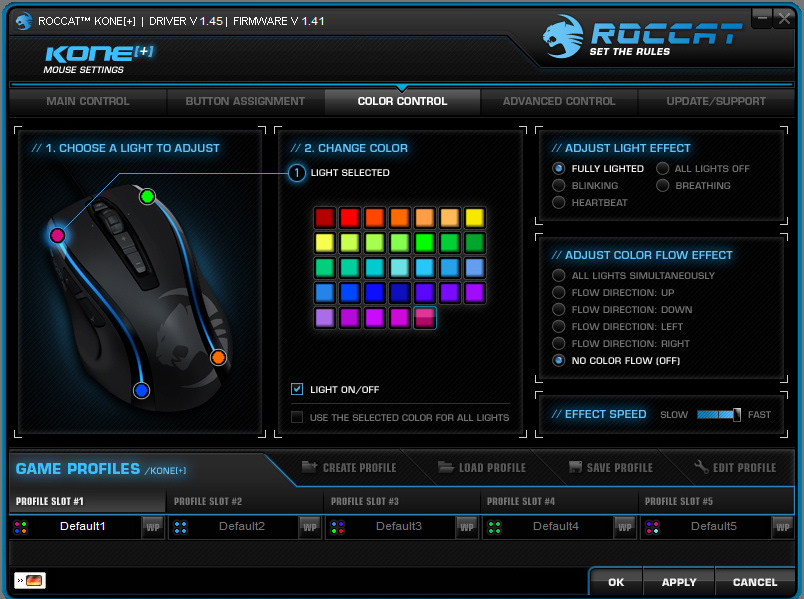The image size is (804, 599).
Task: Select the blue light point on mouse
Action: click(x=142, y=391)
